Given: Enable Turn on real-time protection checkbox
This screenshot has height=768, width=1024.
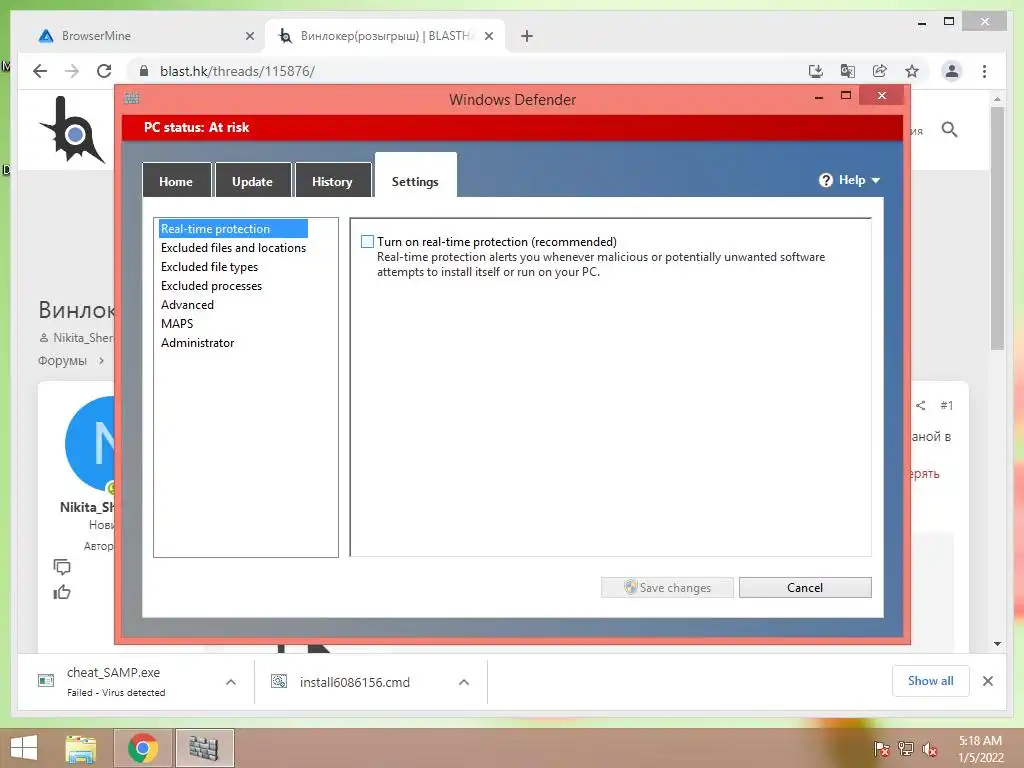Looking at the screenshot, I should pyautogui.click(x=368, y=242).
